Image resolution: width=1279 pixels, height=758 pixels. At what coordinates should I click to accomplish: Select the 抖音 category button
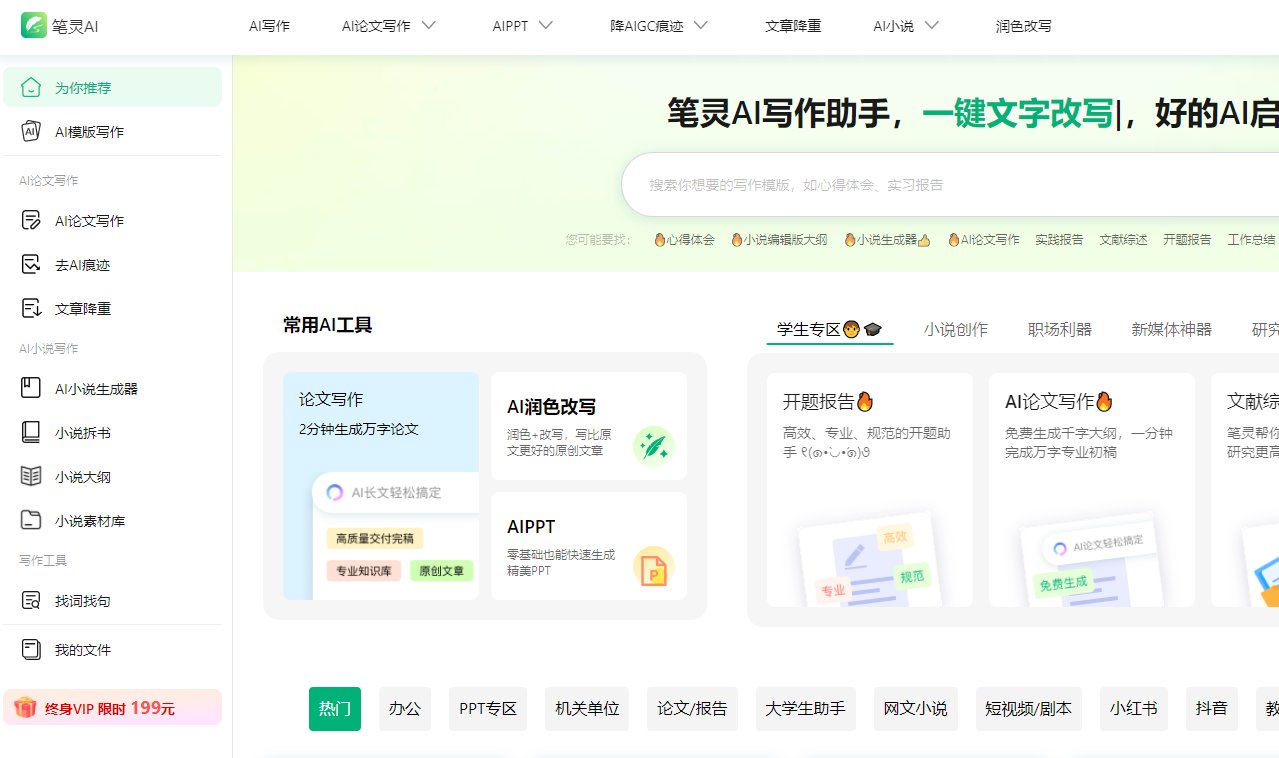[1212, 709]
